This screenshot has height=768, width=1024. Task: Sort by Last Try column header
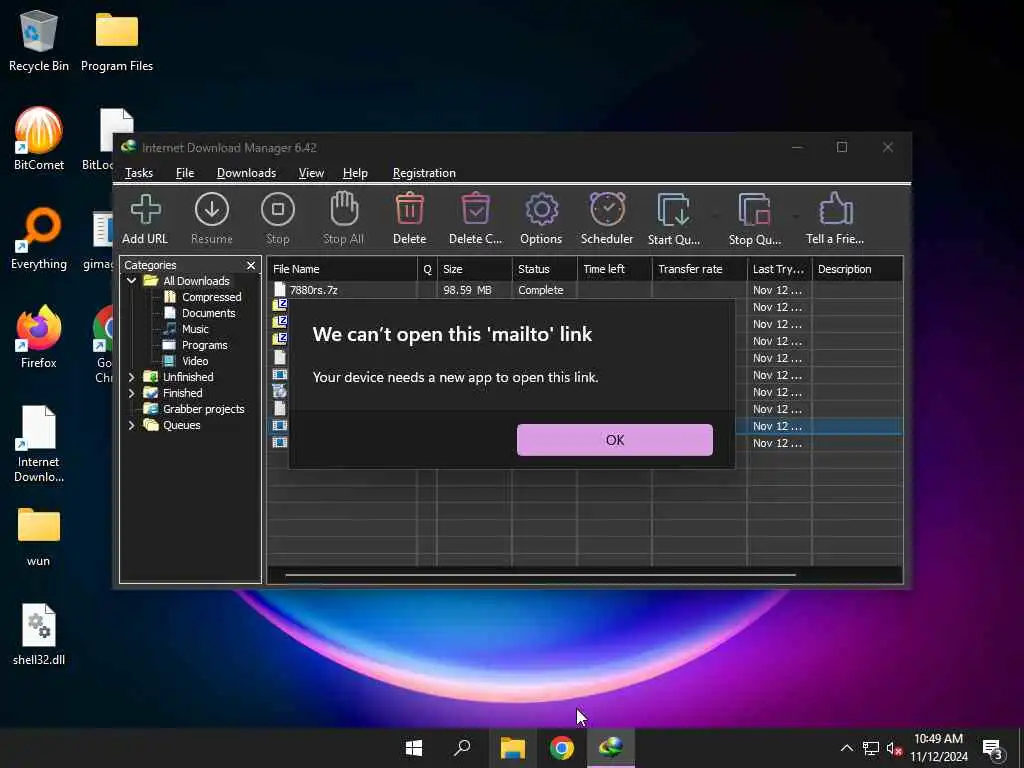point(779,269)
